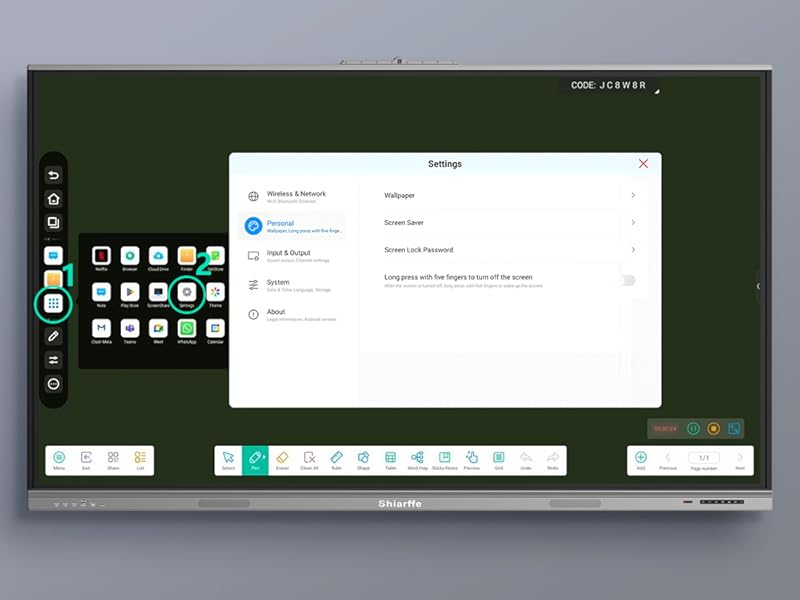
Task: Toggle the Grid tool
Action: [x=498, y=460]
